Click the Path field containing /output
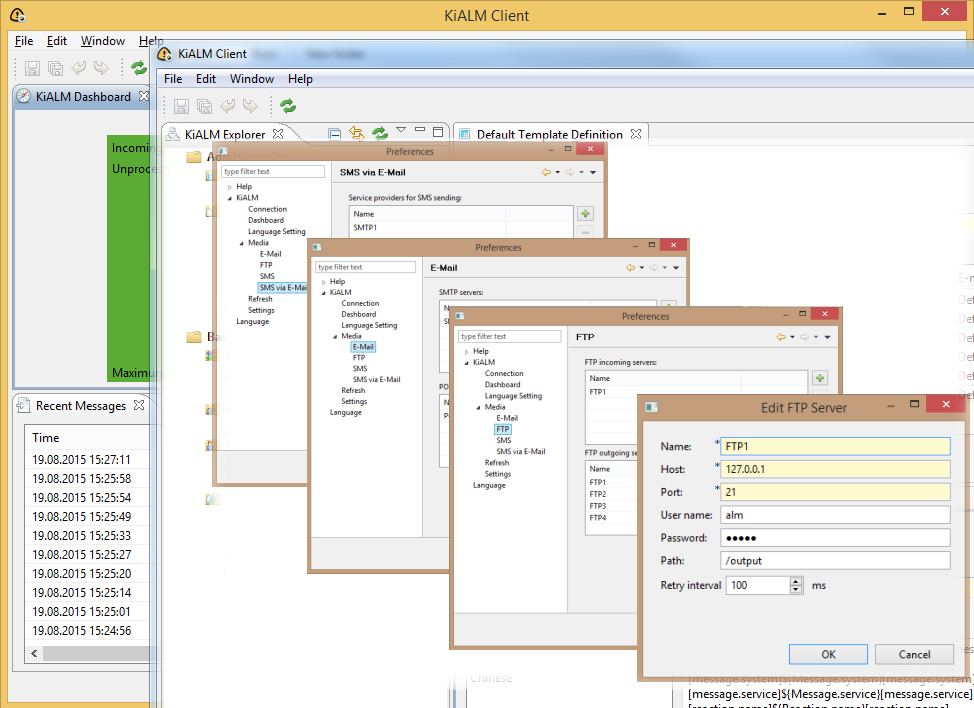This screenshot has height=708, width=974. pyautogui.click(x=835, y=560)
